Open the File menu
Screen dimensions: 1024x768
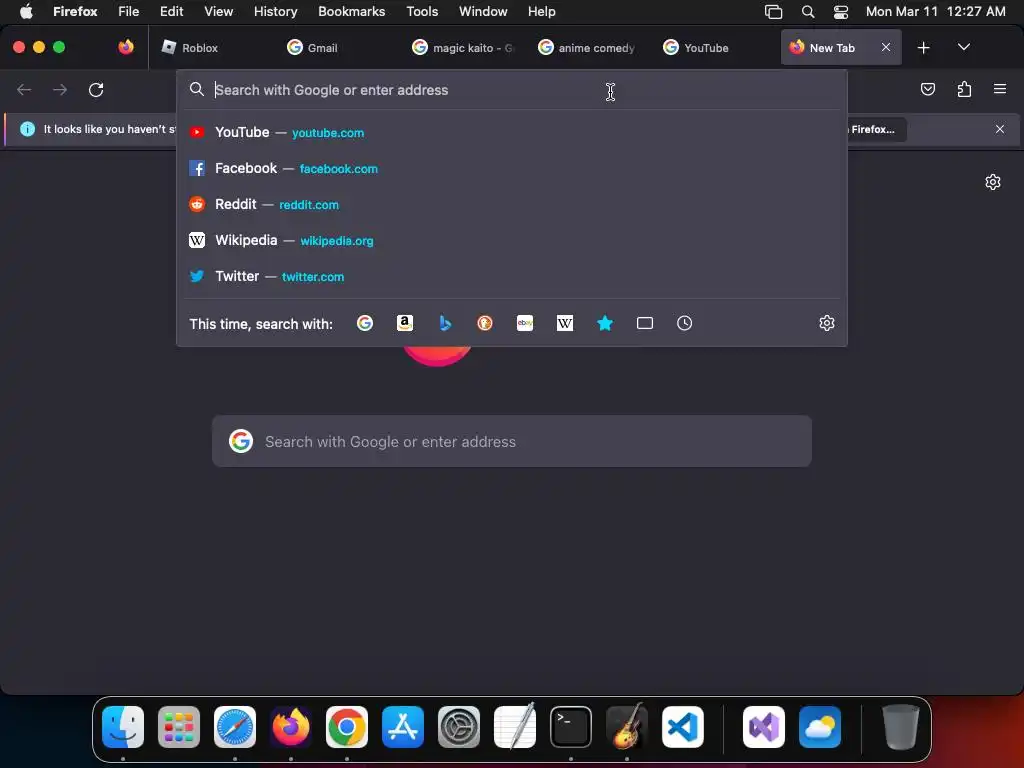point(128,11)
